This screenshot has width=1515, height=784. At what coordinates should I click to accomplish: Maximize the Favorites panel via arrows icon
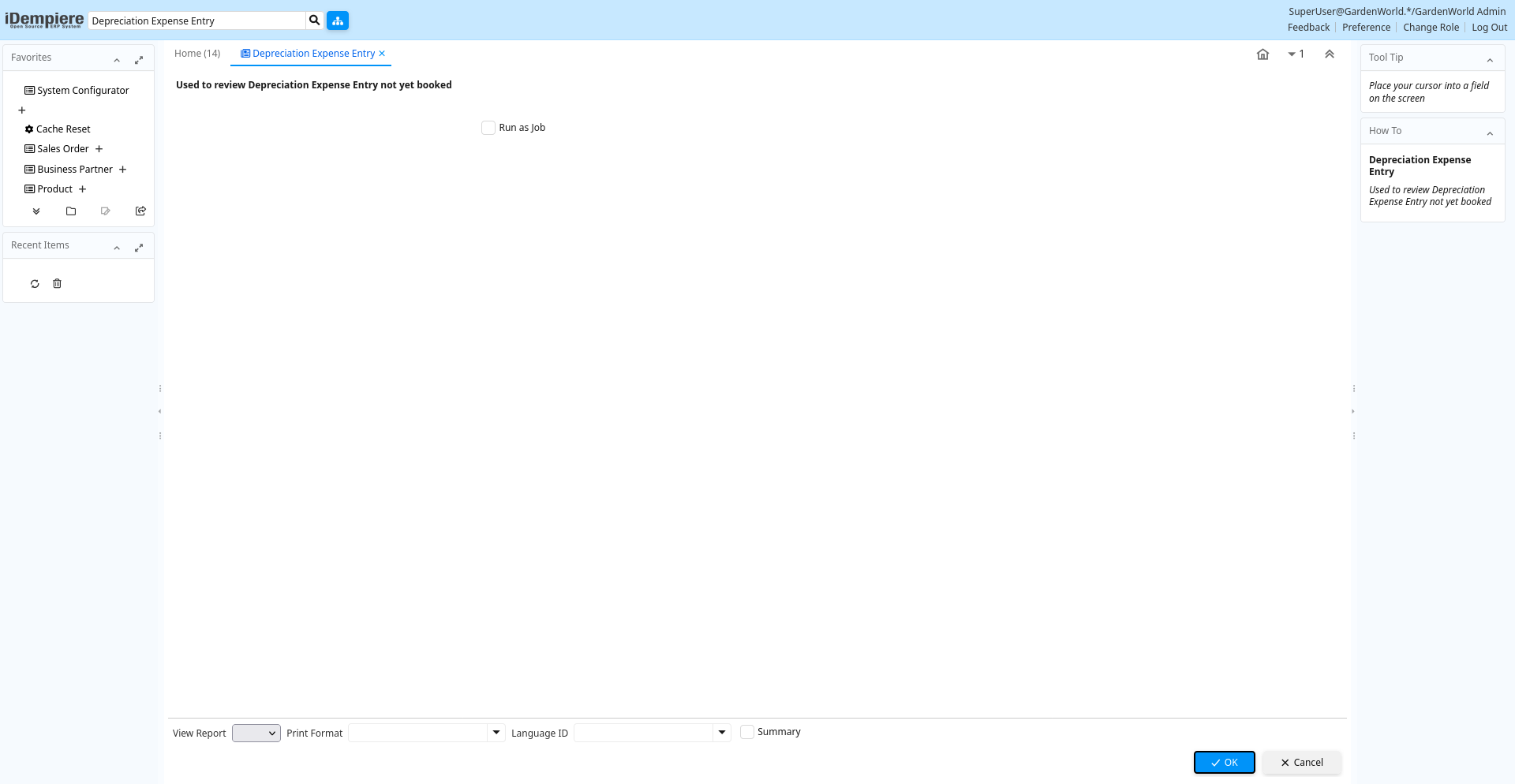[139, 60]
